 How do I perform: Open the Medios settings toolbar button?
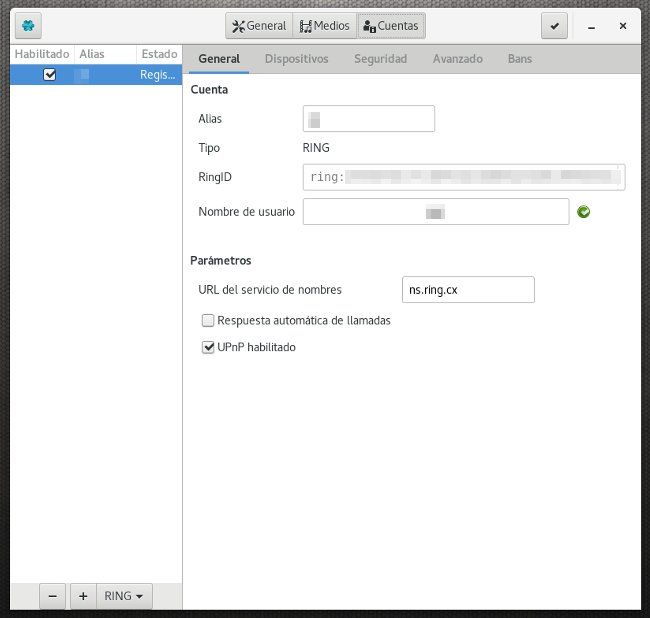click(x=325, y=26)
